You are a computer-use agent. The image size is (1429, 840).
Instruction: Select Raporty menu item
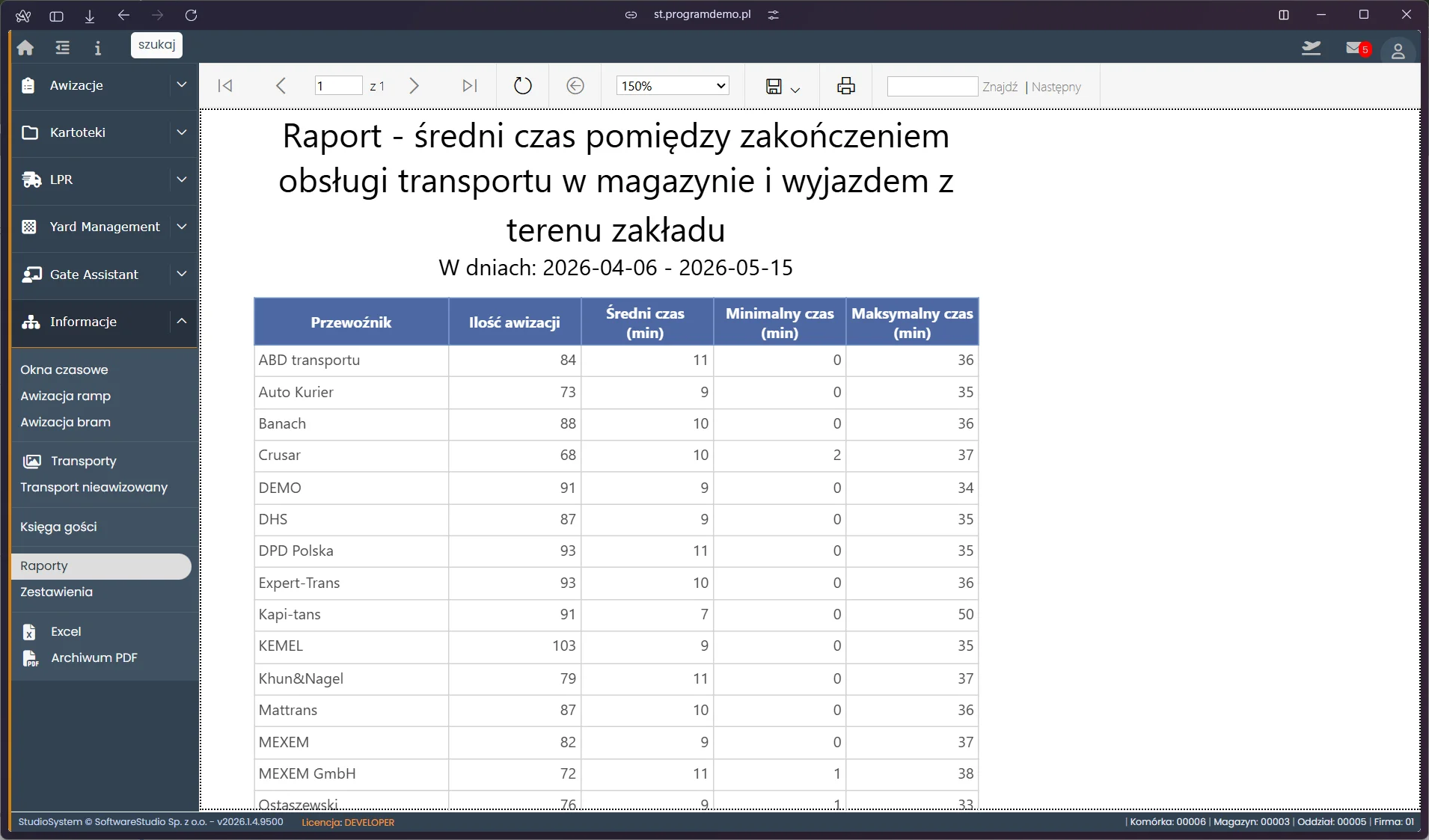click(102, 566)
